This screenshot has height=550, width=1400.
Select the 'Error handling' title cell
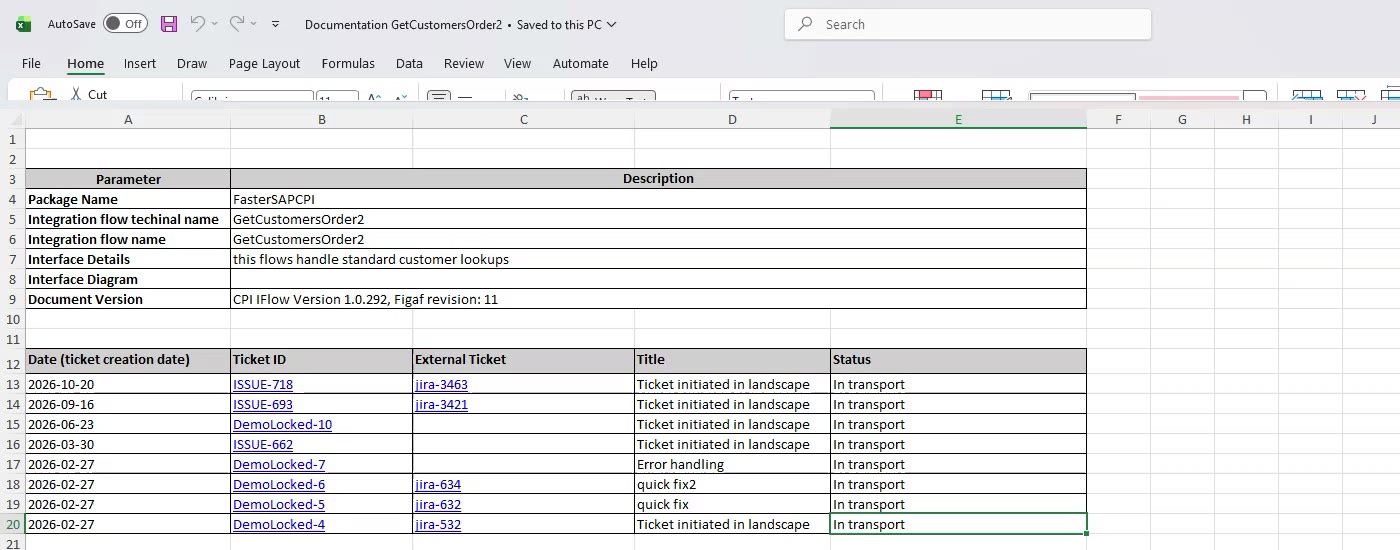732,464
